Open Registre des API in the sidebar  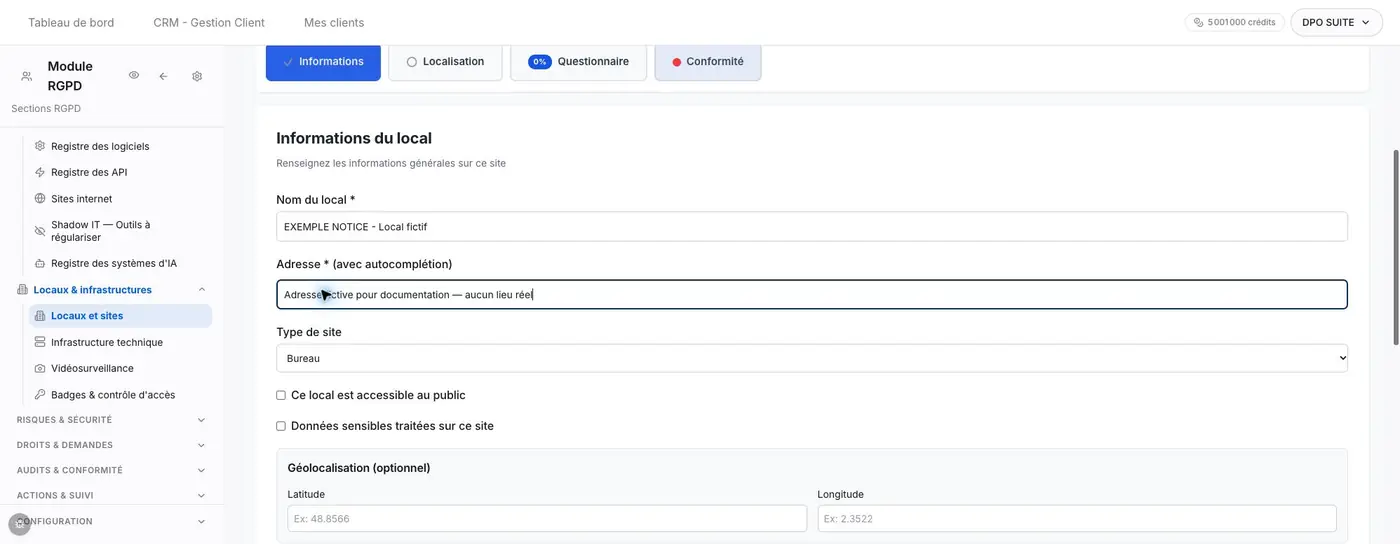120,172
